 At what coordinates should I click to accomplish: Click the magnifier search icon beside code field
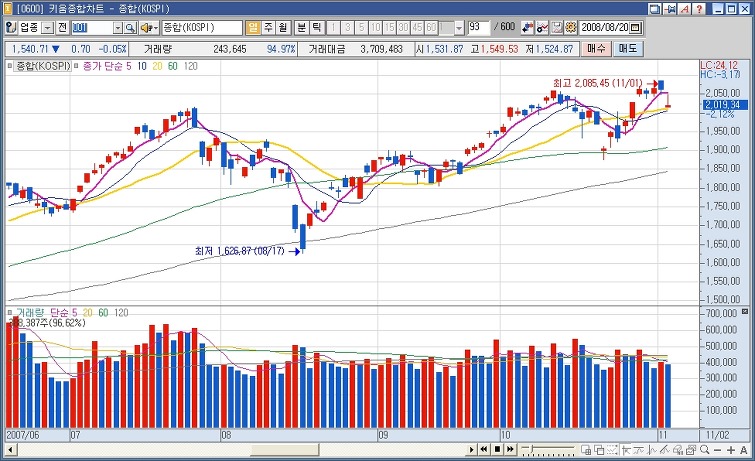click(130, 26)
